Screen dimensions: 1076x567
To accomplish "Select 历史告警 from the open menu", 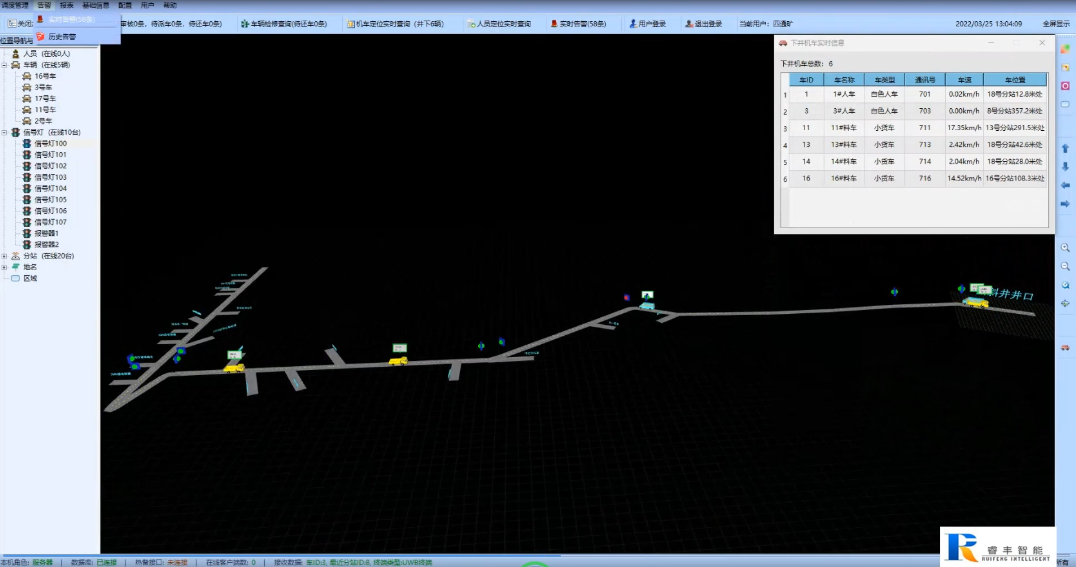I will coord(61,37).
